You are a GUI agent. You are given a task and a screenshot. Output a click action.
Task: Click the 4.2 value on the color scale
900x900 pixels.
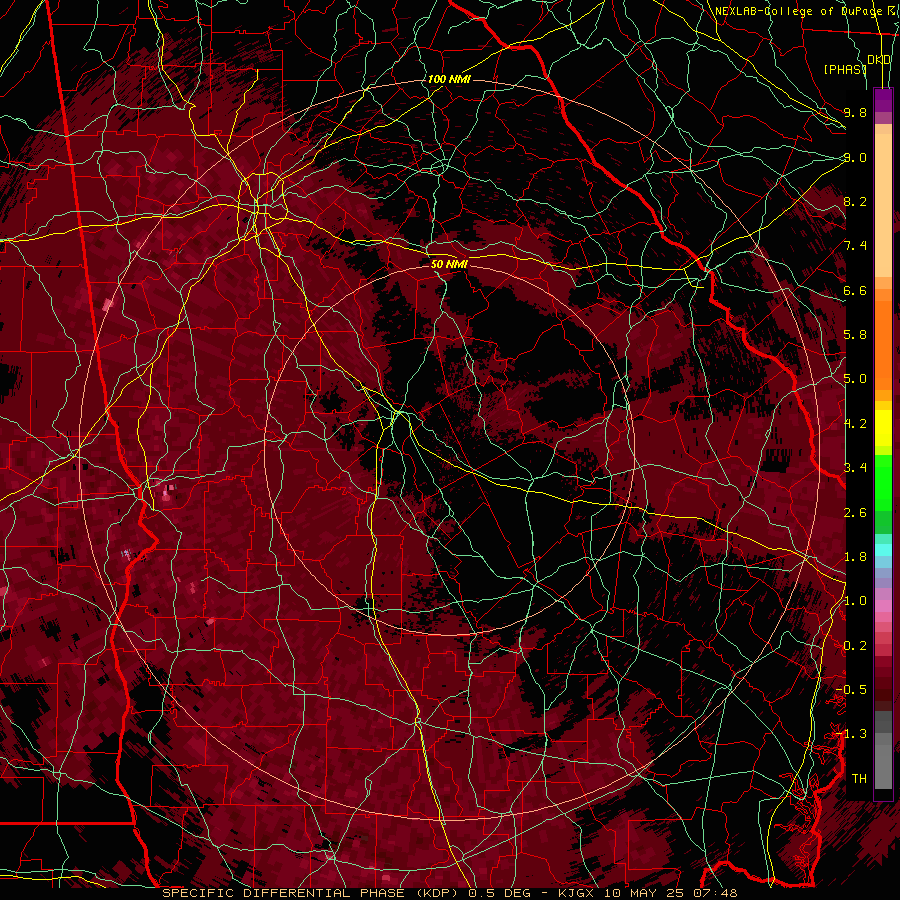click(855, 424)
